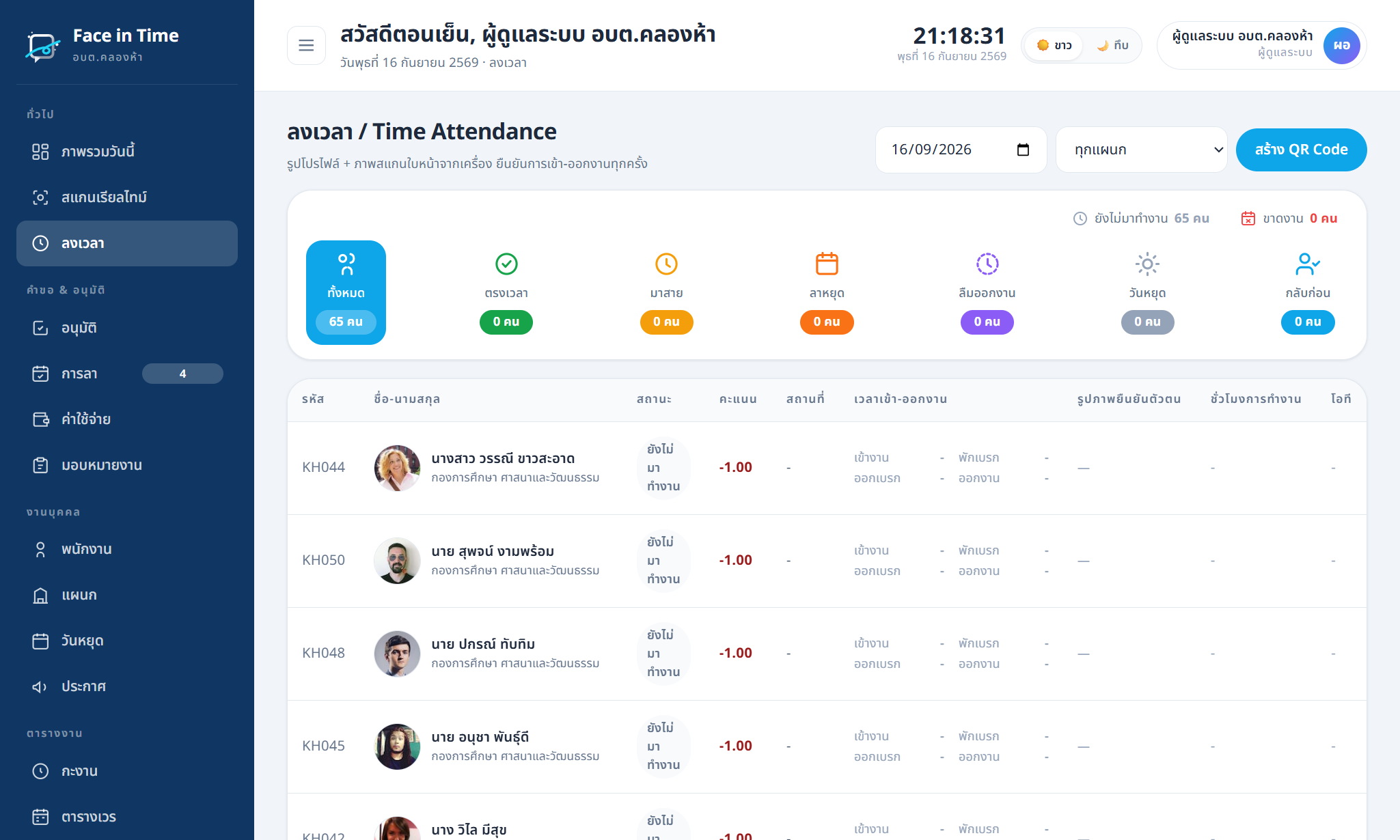Click the ยังไม่มาทำงาน status of KH044
Viewport: 1400px width, 840px height.
point(663,468)
